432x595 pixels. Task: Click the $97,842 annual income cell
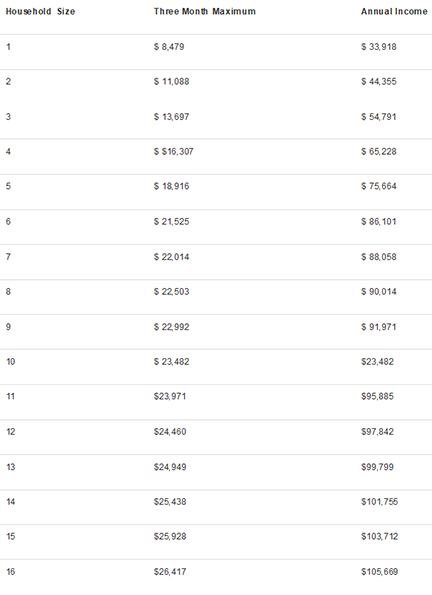click(377, 431)
